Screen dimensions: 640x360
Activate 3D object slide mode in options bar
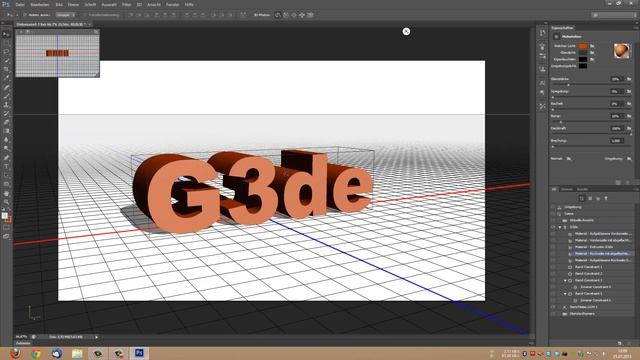pyautogui.click(x=302, y=15)
